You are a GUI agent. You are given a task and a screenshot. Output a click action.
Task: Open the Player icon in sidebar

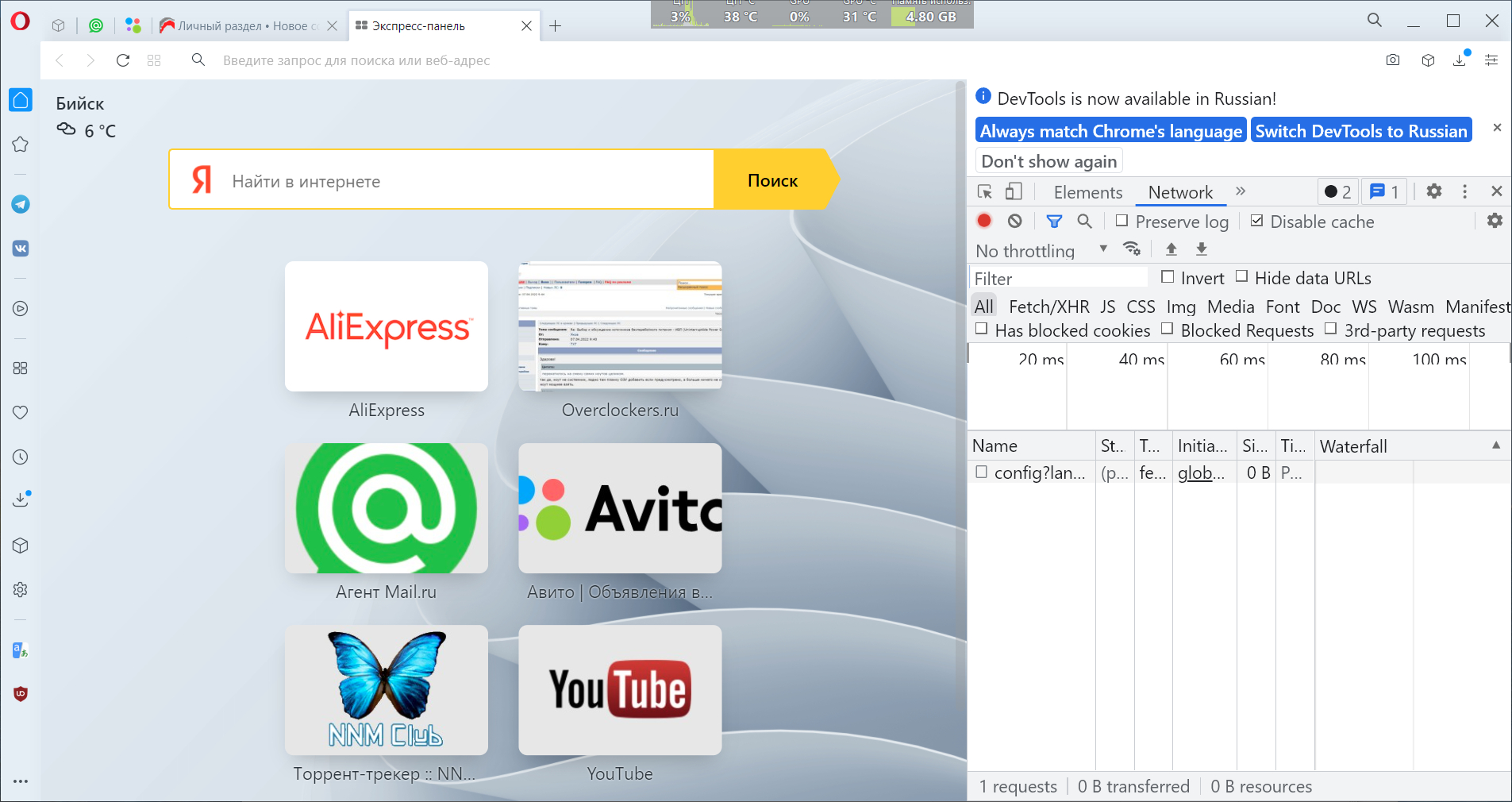pos(21,308)
